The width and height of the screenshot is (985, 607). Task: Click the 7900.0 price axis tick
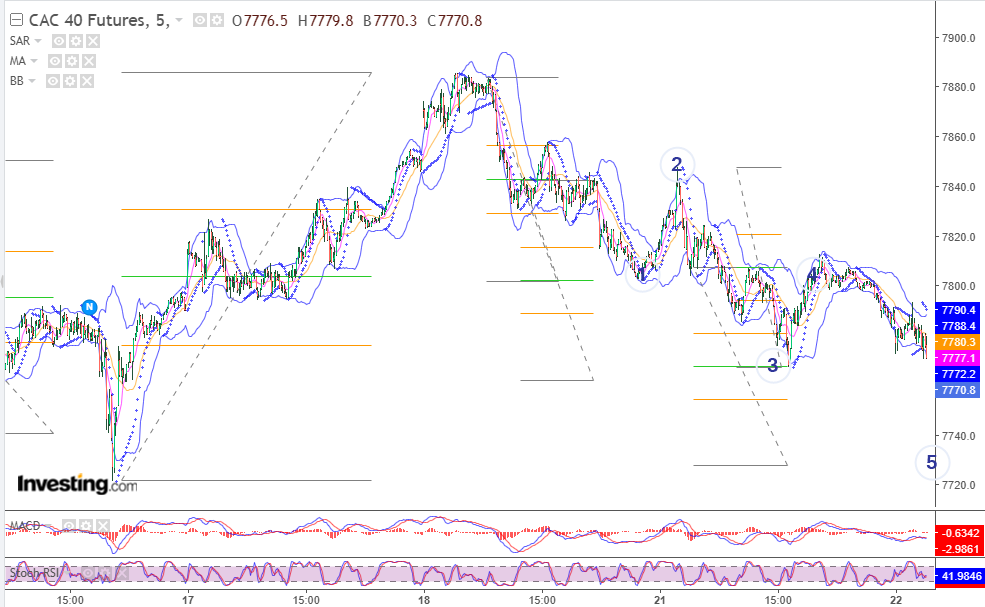[x=958, y=38]
